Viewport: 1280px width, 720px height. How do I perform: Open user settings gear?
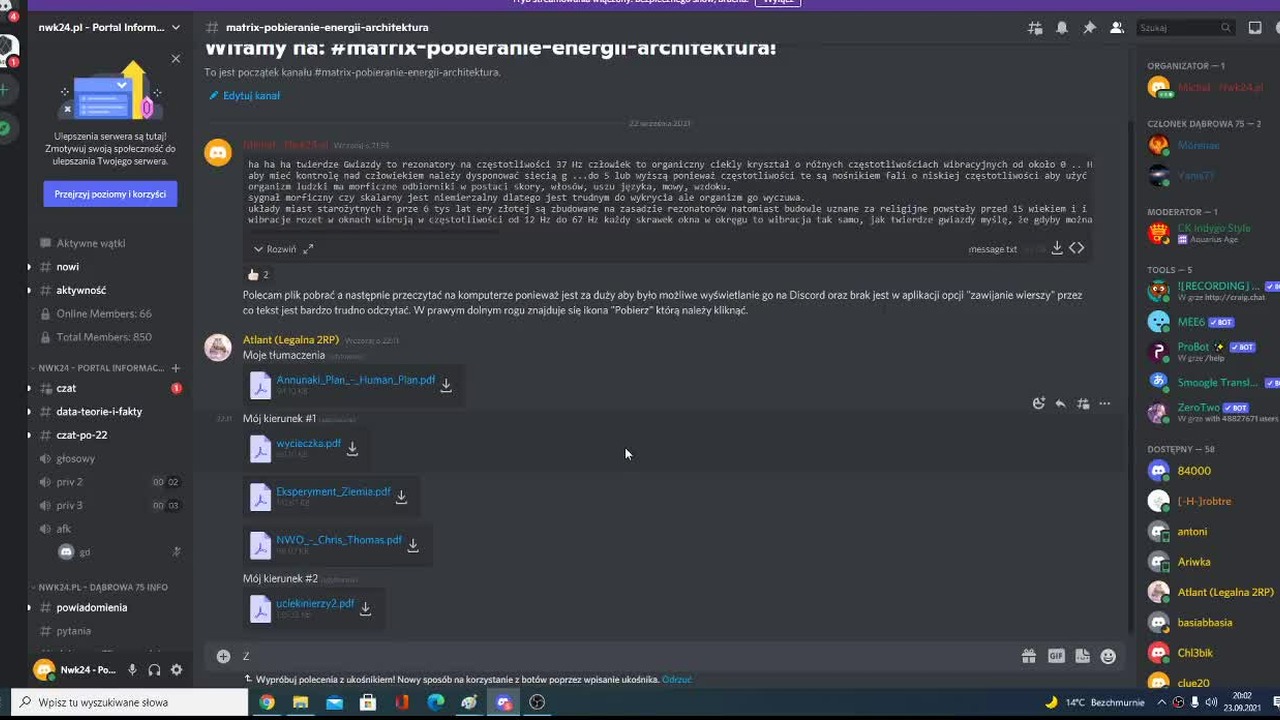point(176,670)
